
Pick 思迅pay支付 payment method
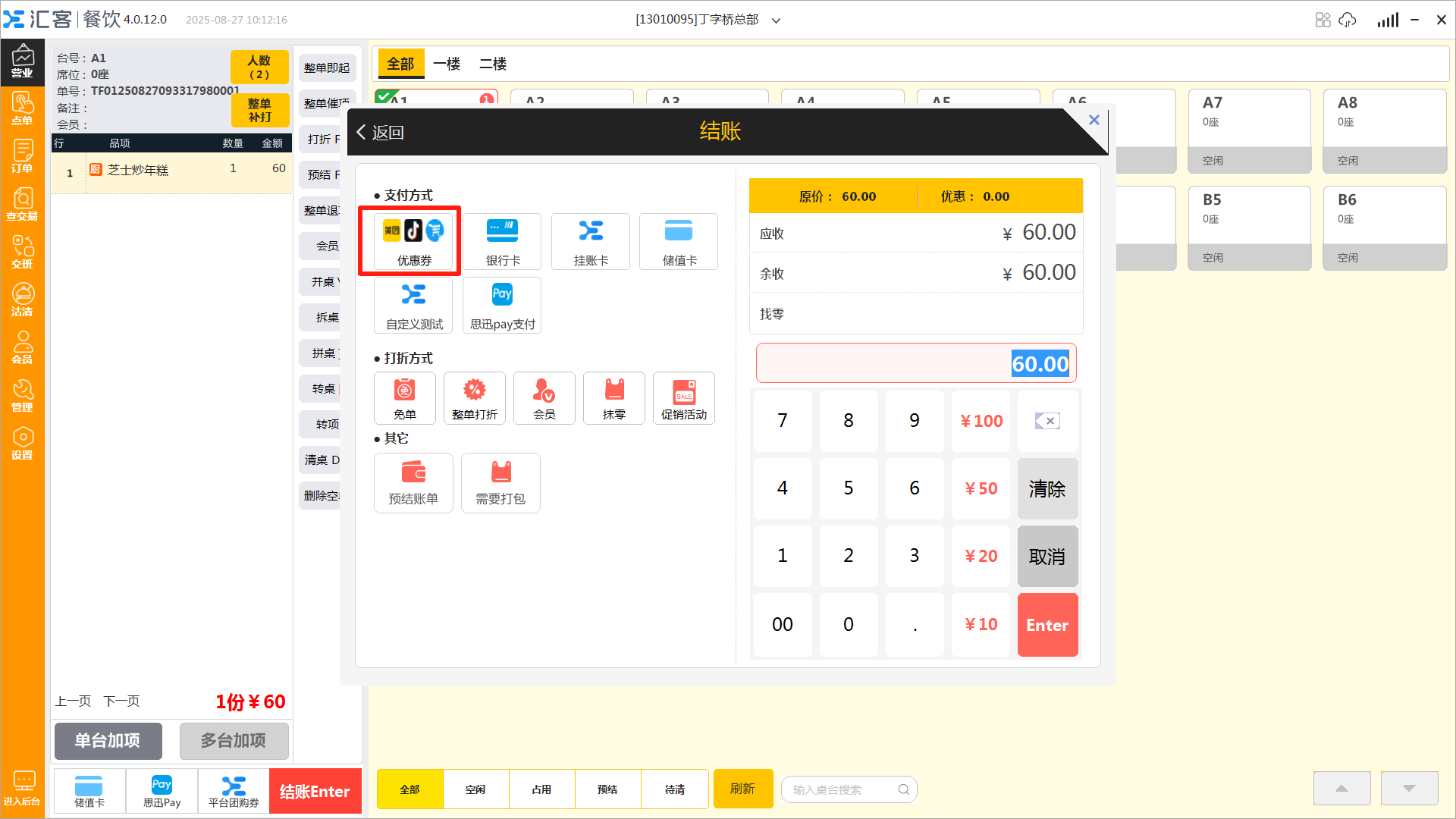(502, 305)
